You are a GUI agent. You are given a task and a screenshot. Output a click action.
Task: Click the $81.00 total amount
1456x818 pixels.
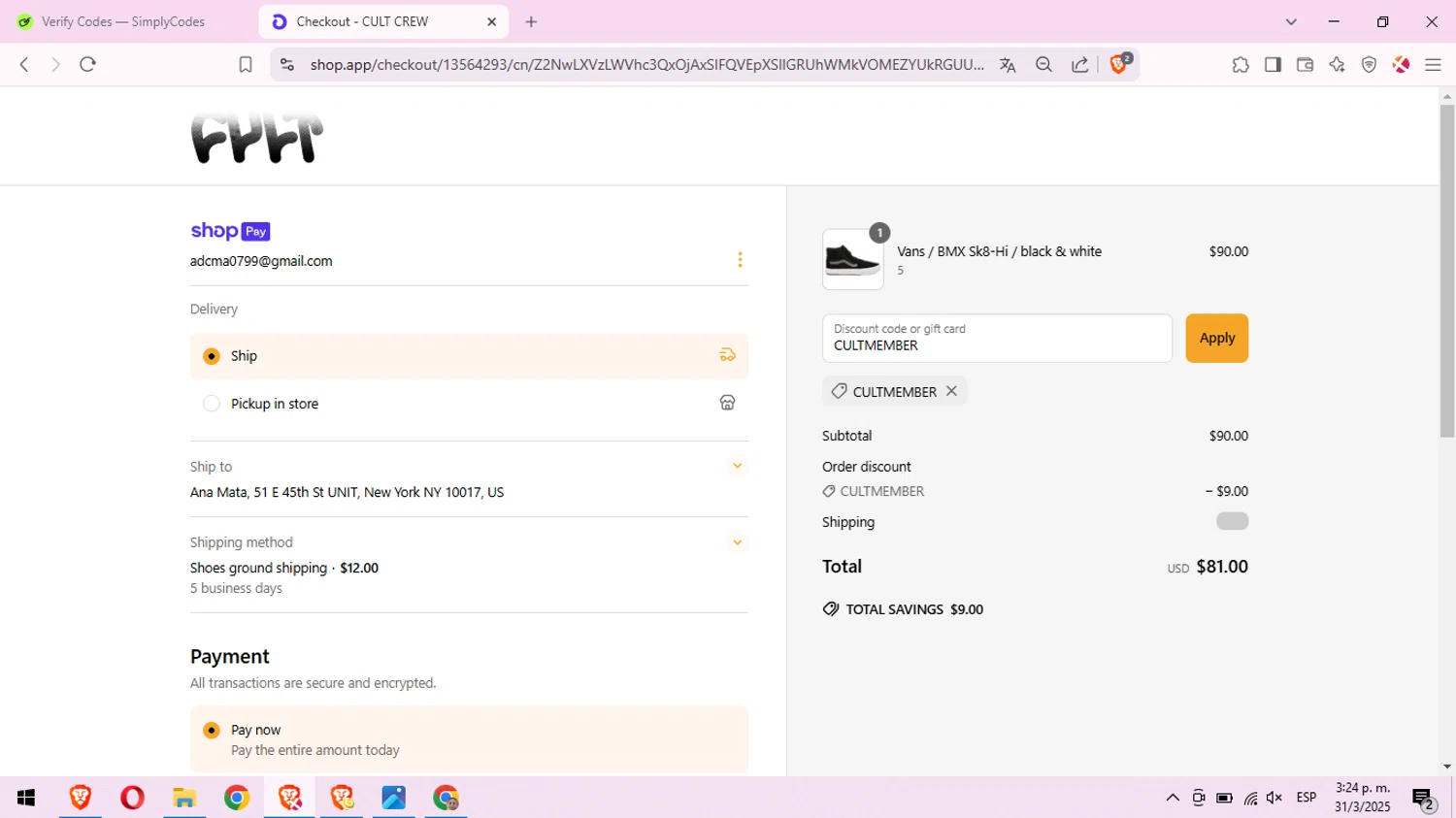click(x=1222, y=567)
